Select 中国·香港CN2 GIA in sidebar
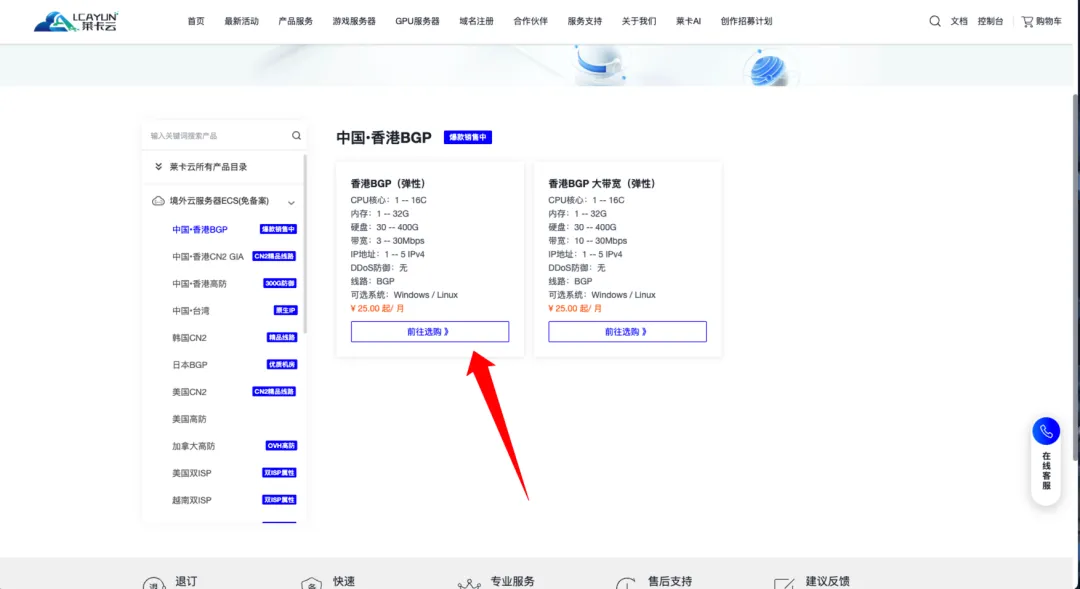This screenshot has height=589, width=1080. 208,257
